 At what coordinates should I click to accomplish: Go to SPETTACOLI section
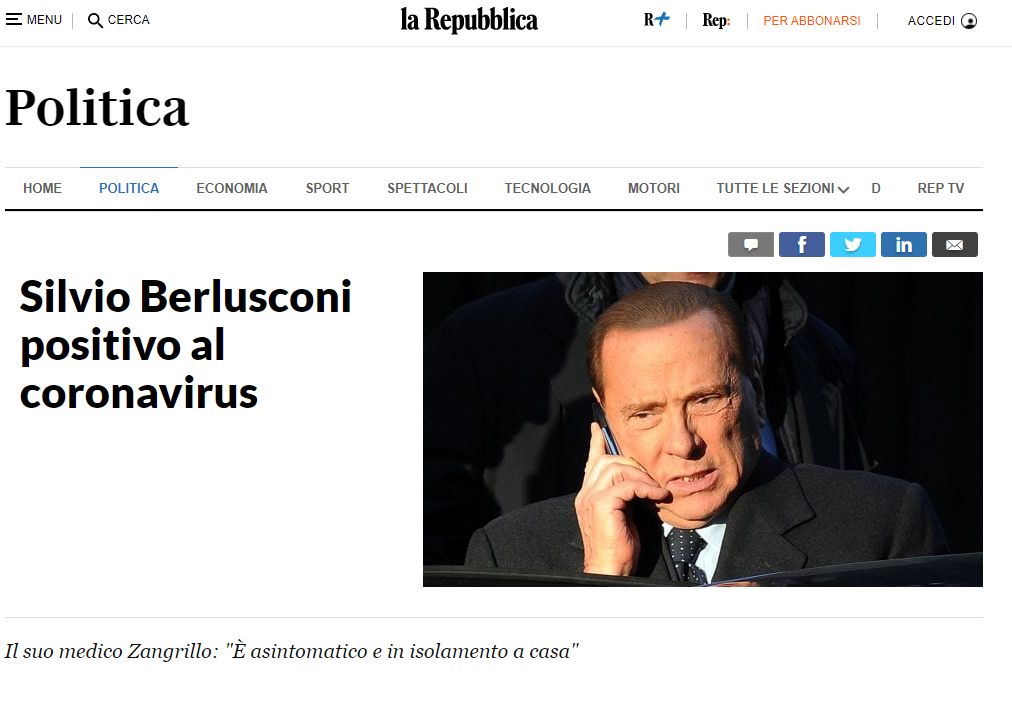pos(427,188)
